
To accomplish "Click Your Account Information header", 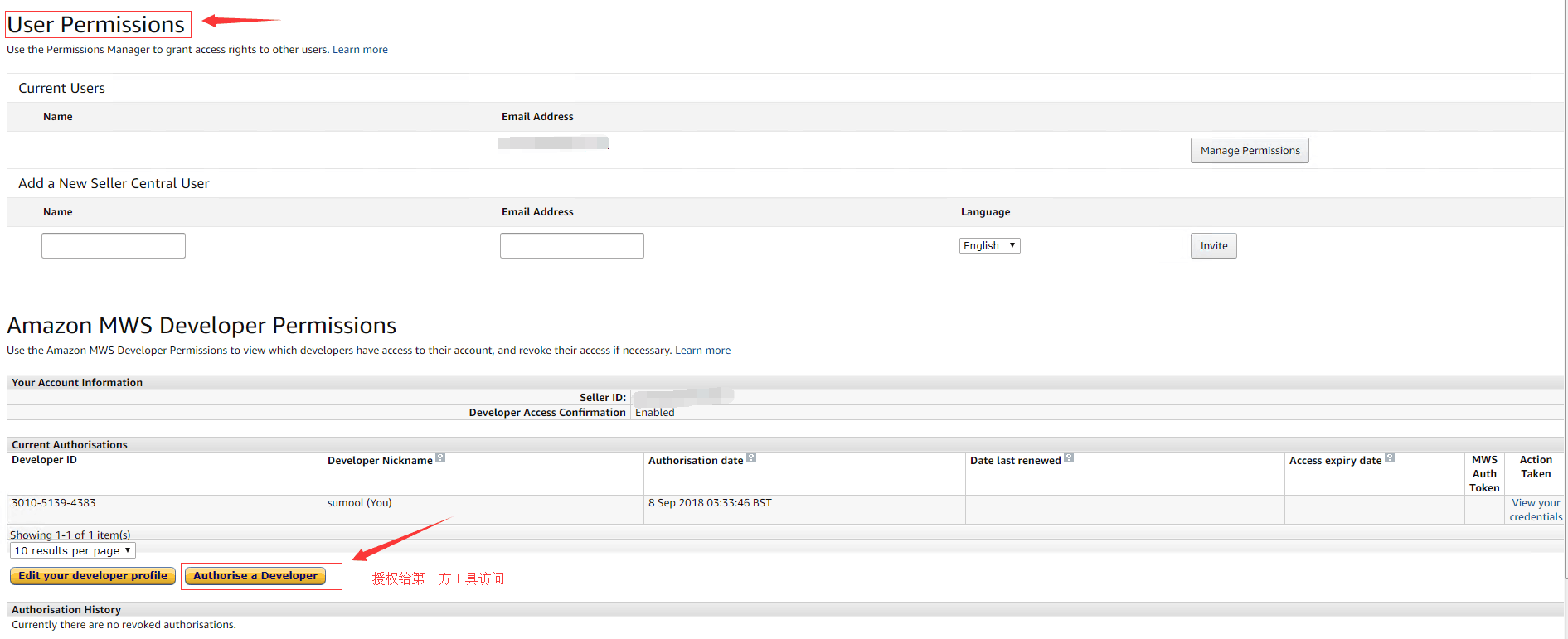I will [x=77, y=383].
